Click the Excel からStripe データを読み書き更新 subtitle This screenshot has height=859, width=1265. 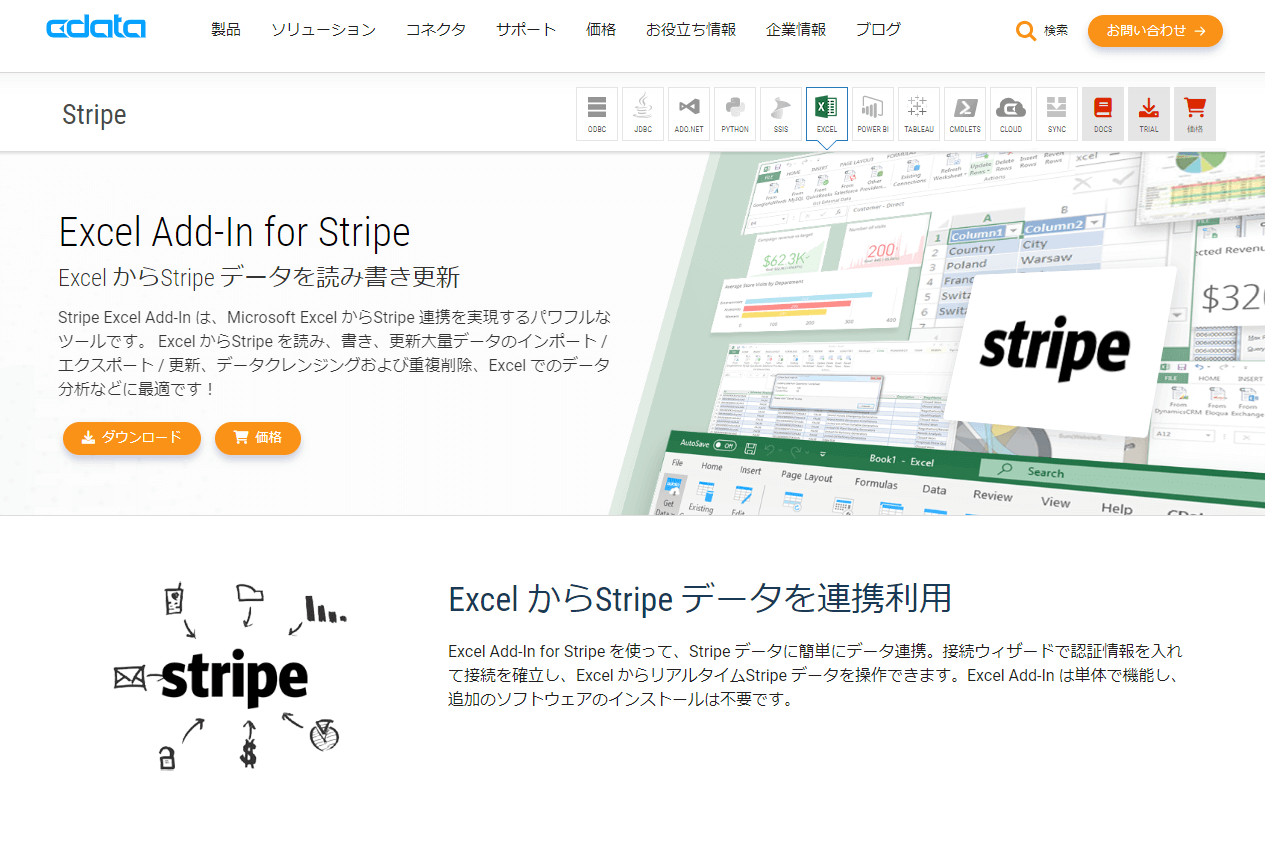click(259, 277)
